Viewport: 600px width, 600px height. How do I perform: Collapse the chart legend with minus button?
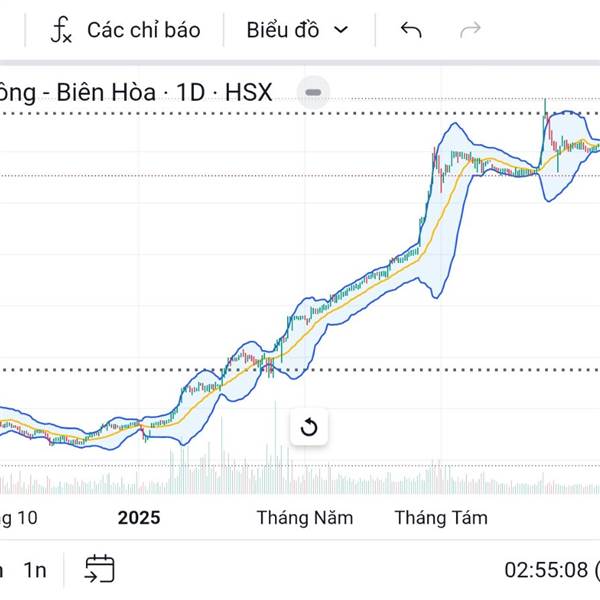click(x=313, y=93)
